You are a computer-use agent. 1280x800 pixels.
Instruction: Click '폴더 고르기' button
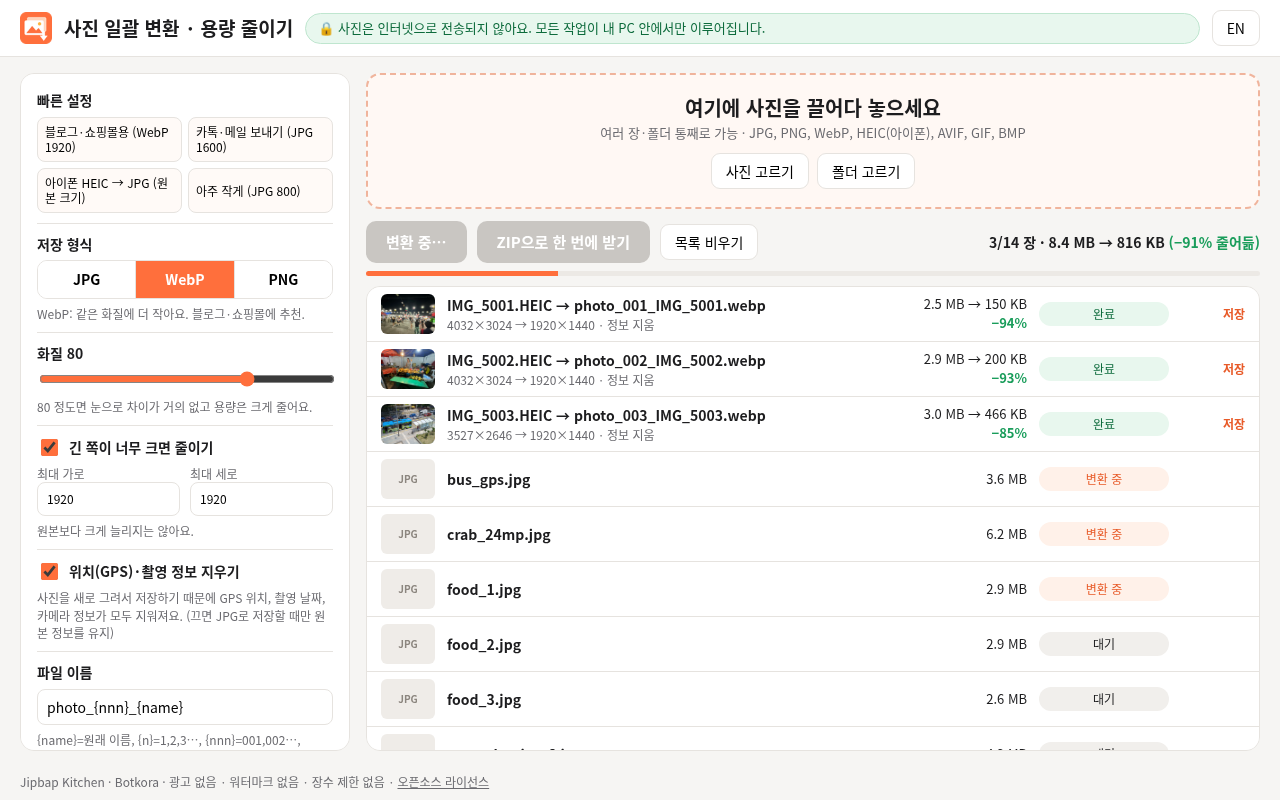tap(866, 171)
